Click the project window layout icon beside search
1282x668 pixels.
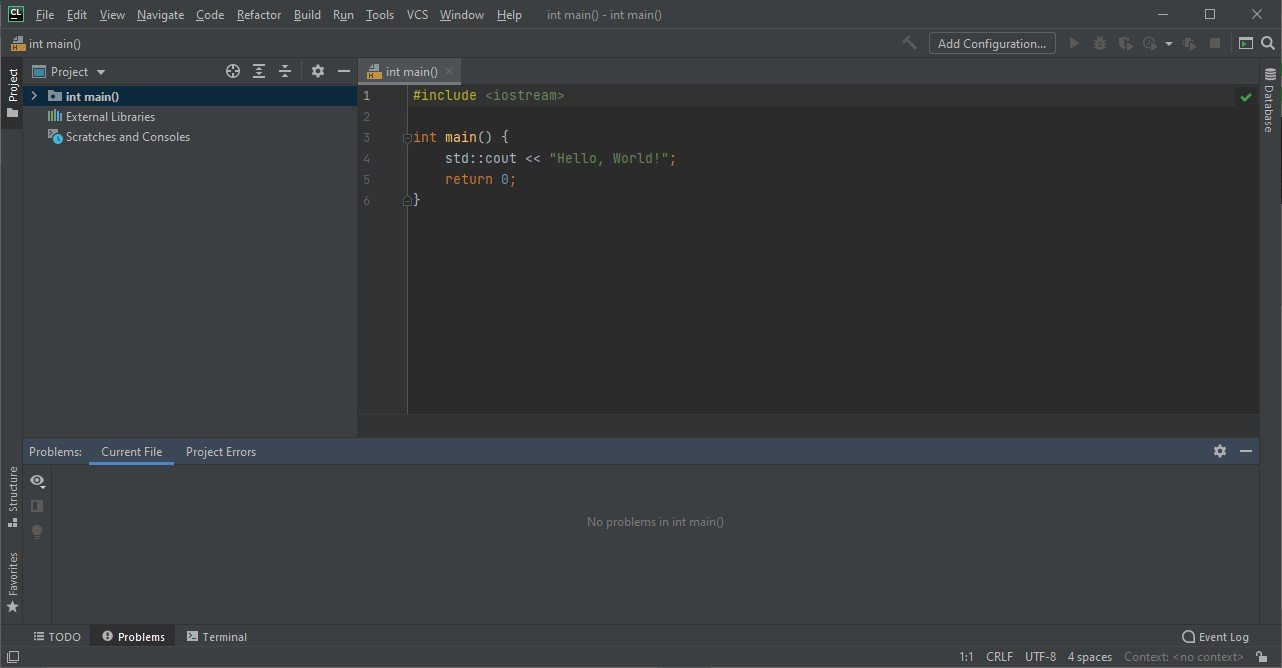point(1245,43)
